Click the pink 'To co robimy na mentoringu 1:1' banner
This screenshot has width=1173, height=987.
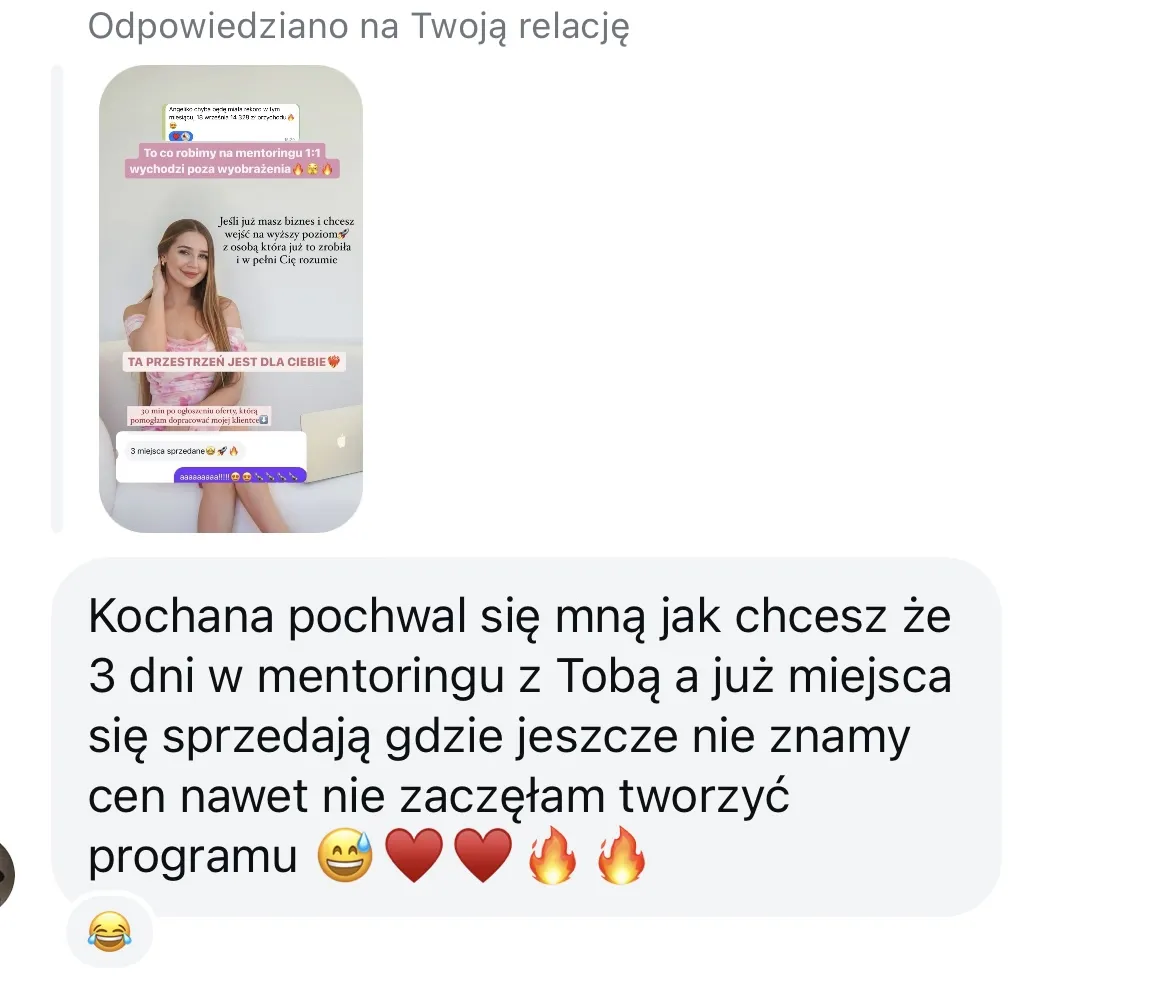tap(232, 160)
